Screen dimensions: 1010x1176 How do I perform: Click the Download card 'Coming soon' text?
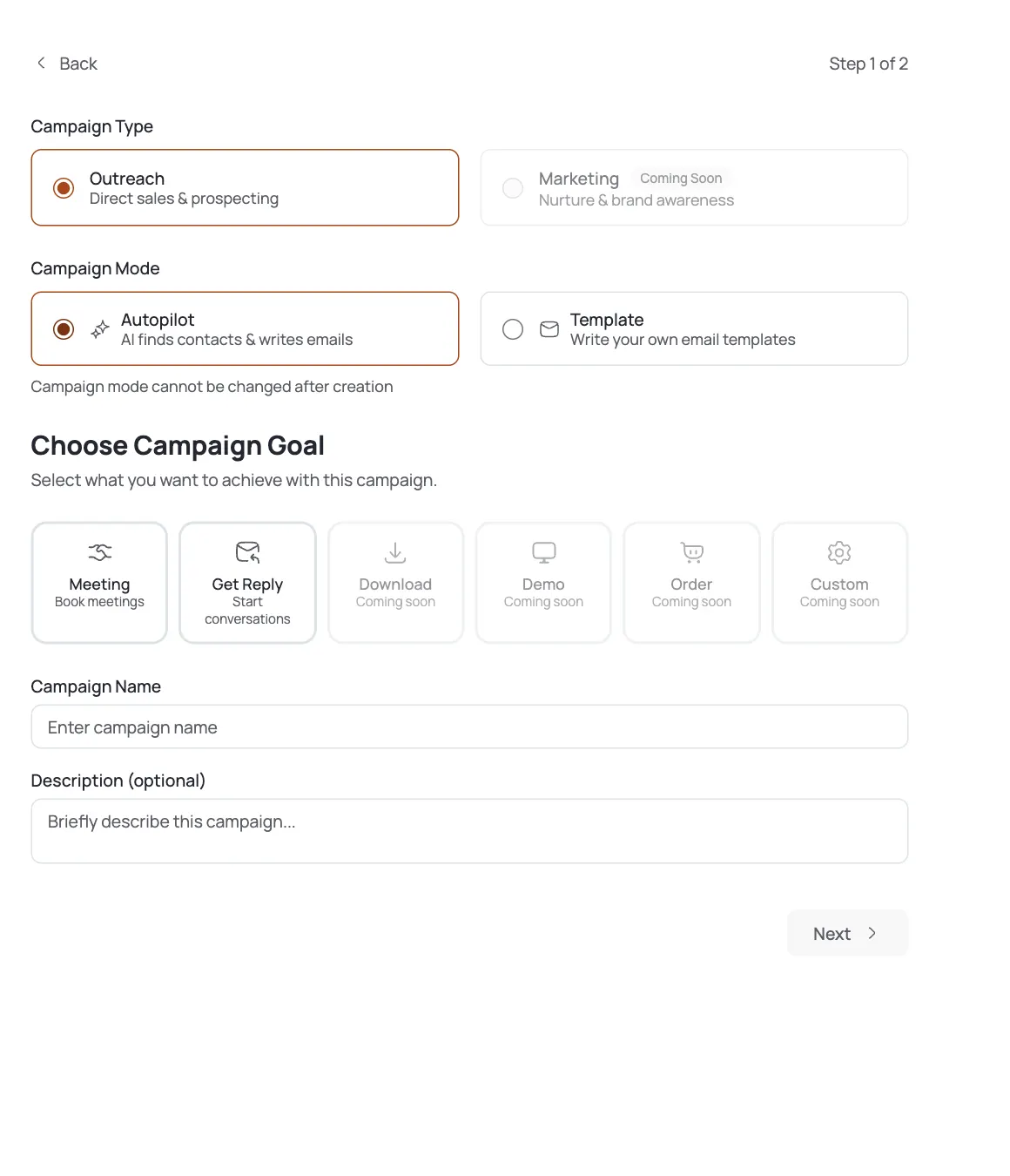(395, 602)
